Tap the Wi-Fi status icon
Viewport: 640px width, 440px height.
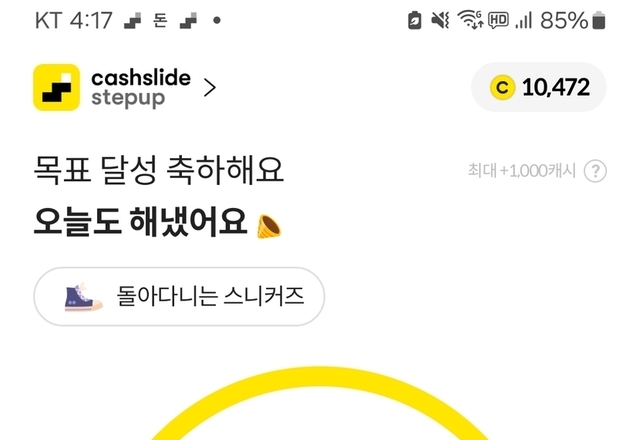point(470,20)
